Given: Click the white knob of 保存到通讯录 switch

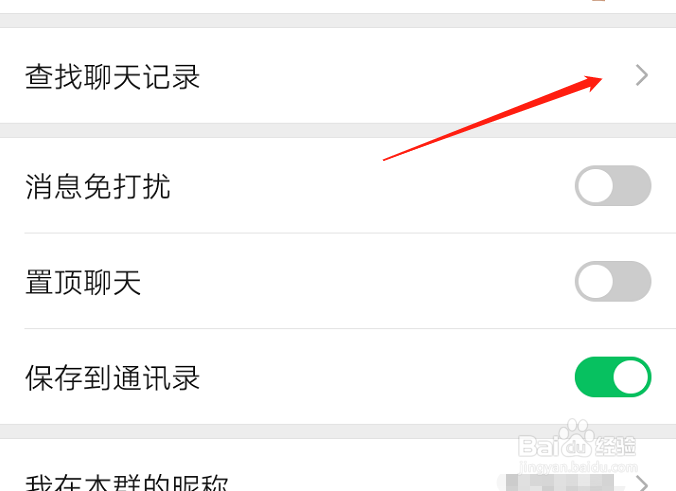Looking at the screenshot, I should point(631,377).
